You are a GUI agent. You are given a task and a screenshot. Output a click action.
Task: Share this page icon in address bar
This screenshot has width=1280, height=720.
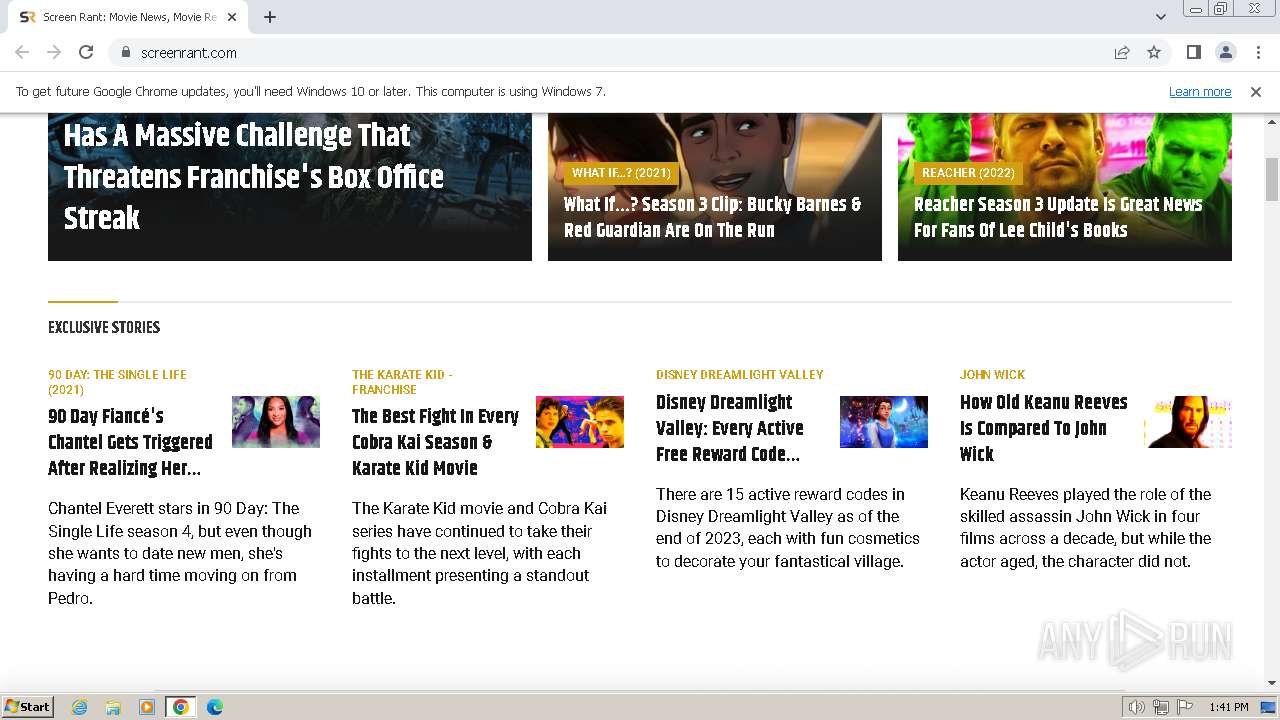1122,52
